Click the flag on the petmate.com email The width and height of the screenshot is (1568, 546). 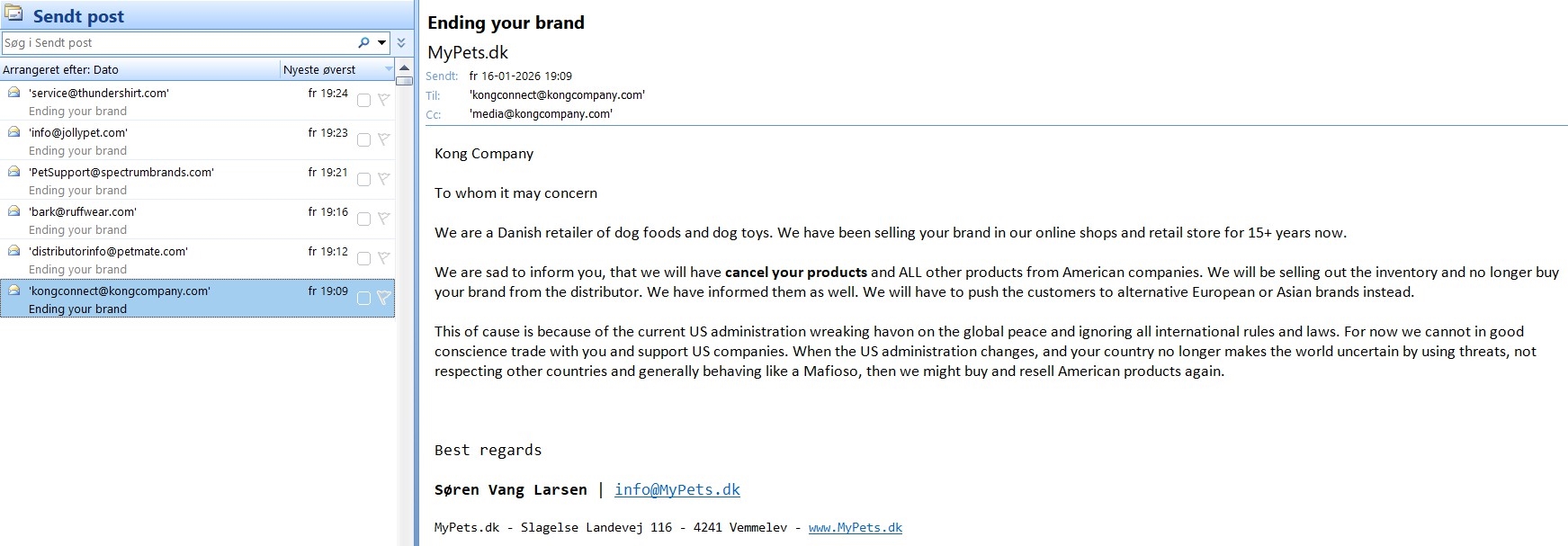[383, 258]
